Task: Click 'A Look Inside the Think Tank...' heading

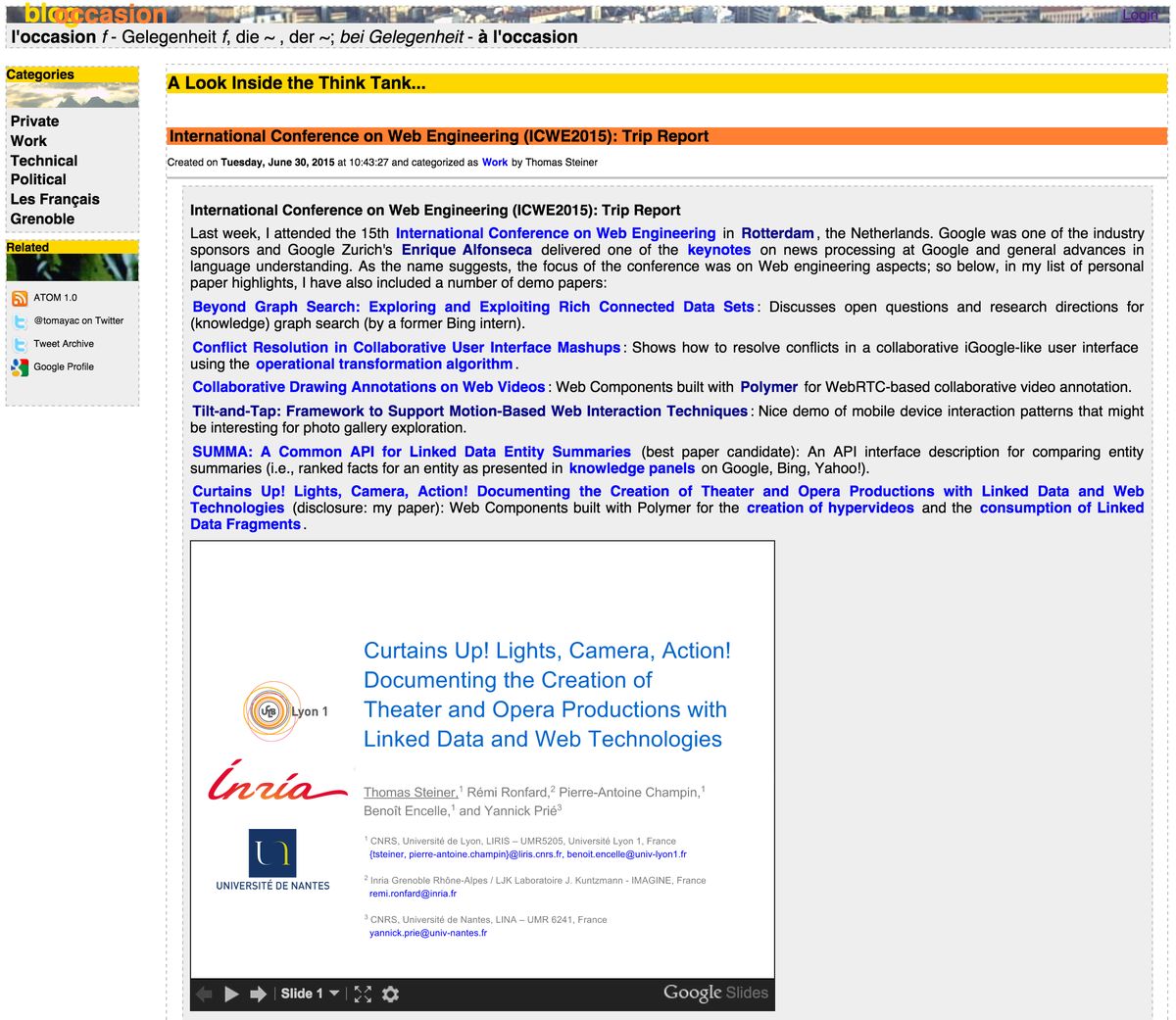Action: 297,83
